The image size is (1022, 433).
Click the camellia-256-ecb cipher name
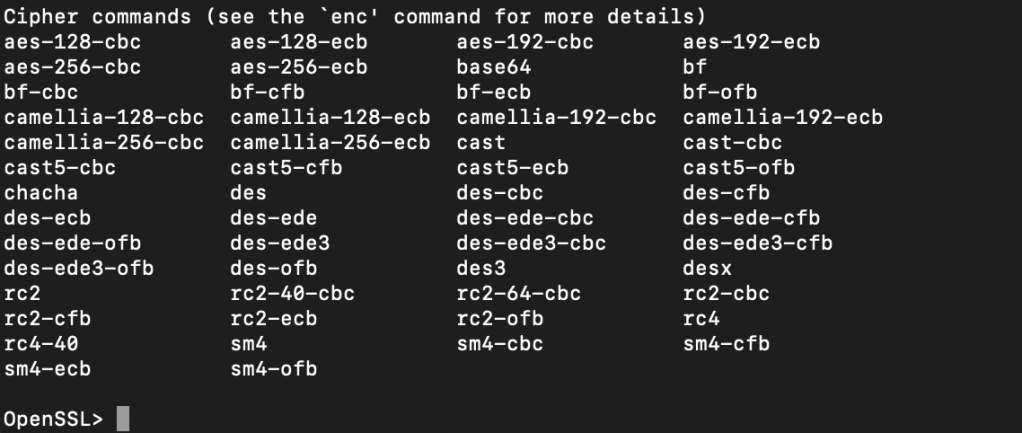(x=330, y=143)
